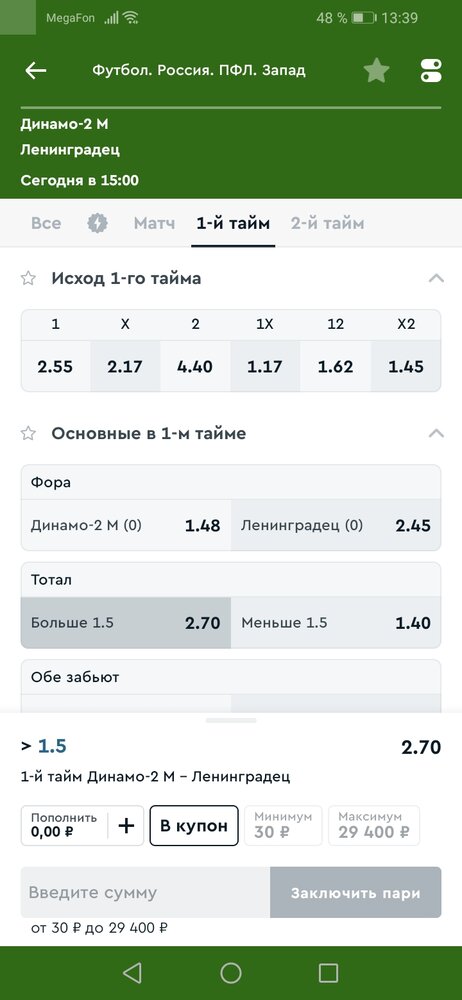Add match to favorites with star icon

coord(376,70)
